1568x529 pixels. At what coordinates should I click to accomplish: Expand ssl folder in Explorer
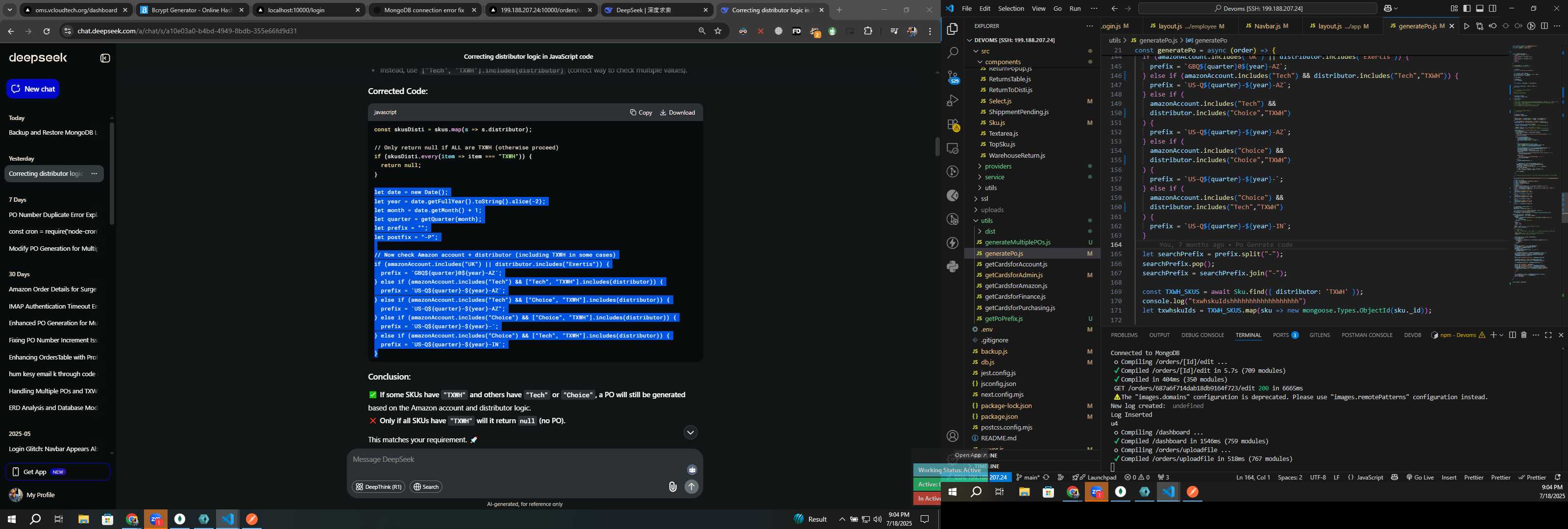pyautogui.click(x=977, y=198)
